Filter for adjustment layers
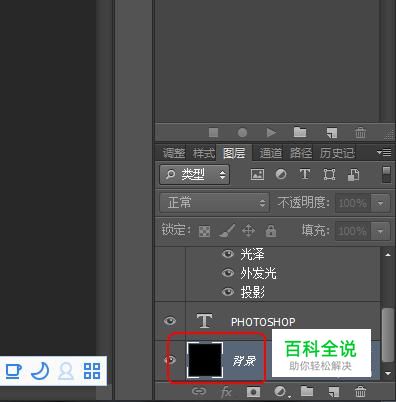The width and height of the screenshot is (396, 402). (x=281, y=174)
